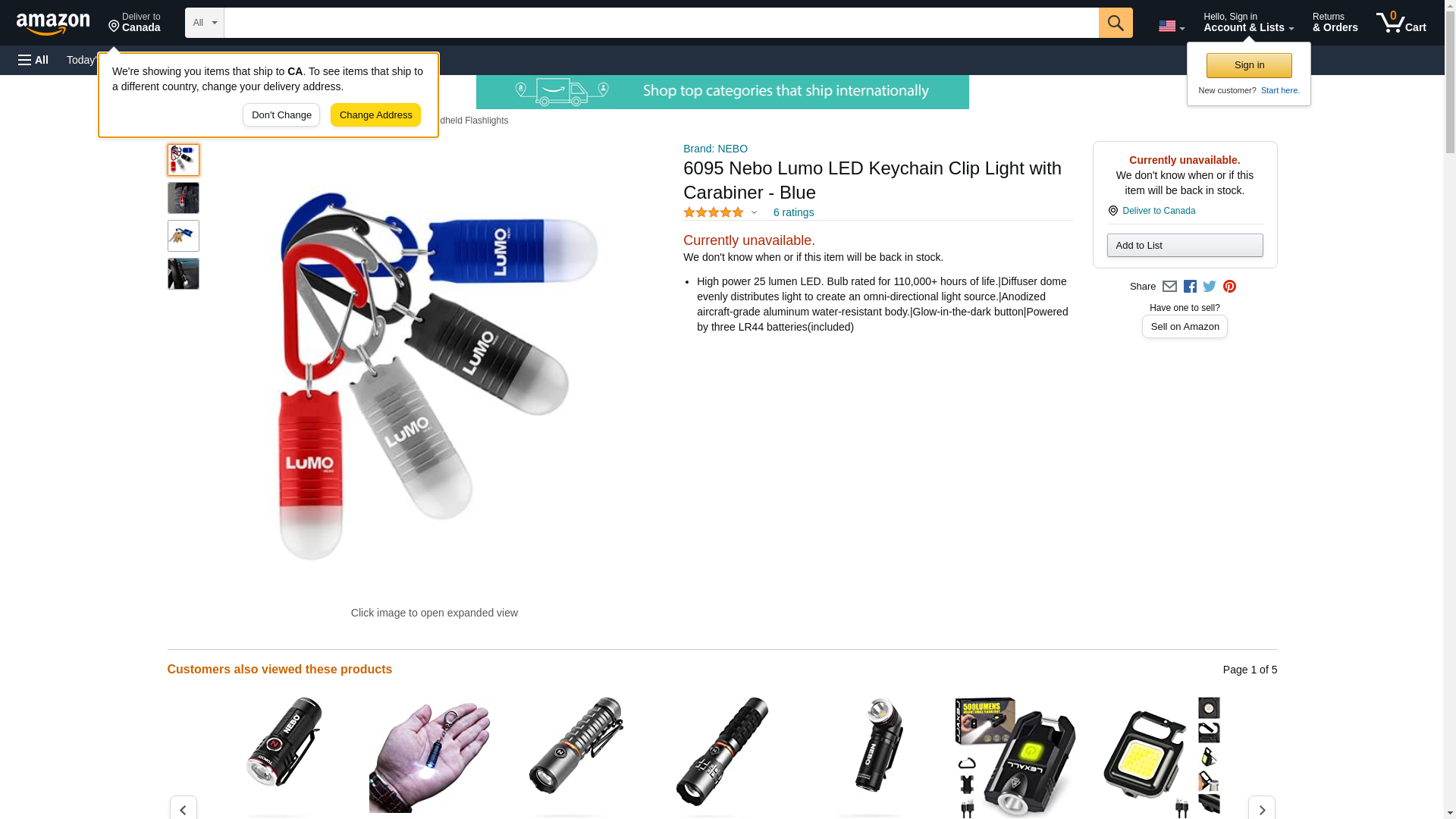
Task: Click the search magnifier button
Action: click(1115, 23)
